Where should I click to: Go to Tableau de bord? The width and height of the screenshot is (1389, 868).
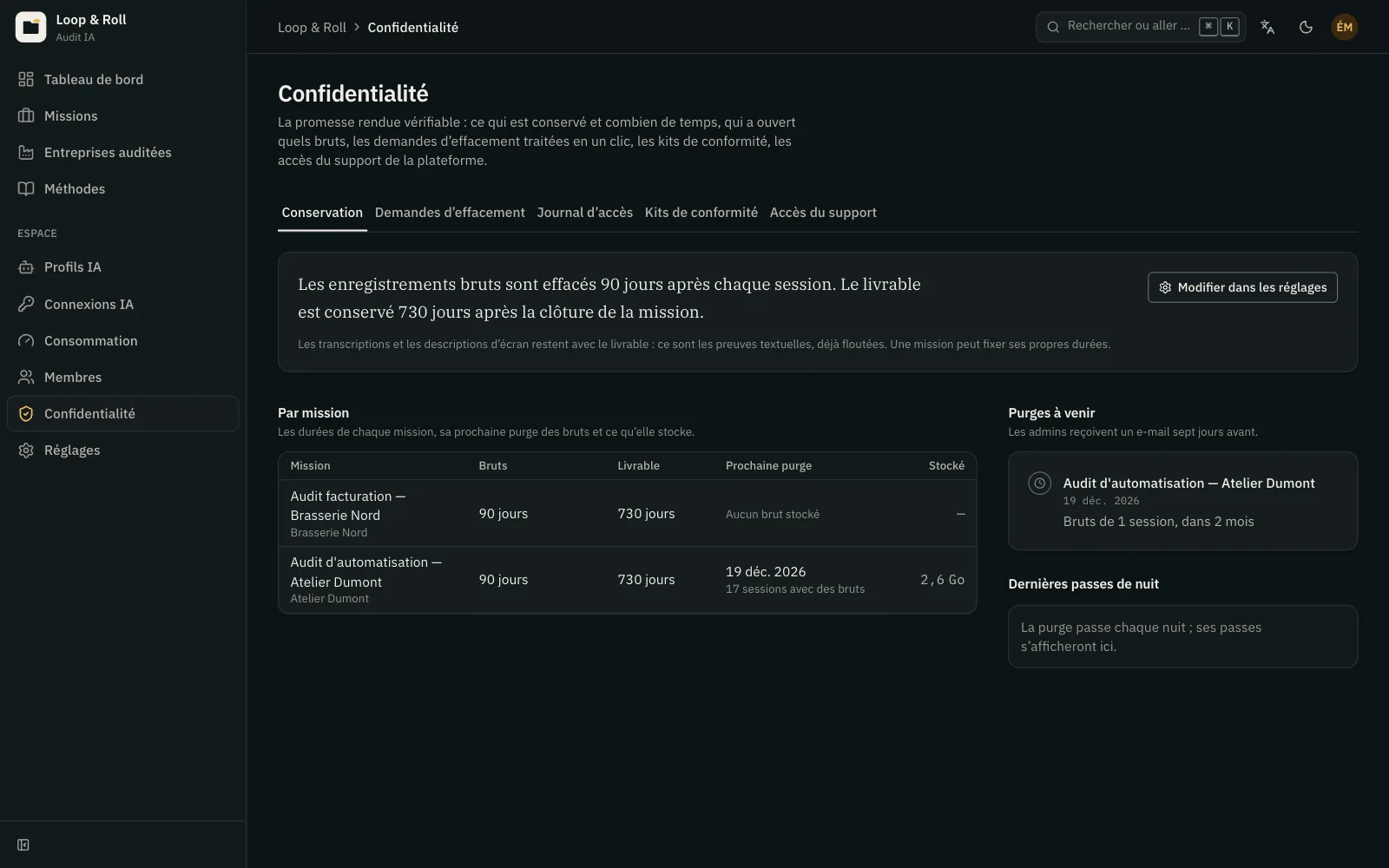tap(122, 80)
